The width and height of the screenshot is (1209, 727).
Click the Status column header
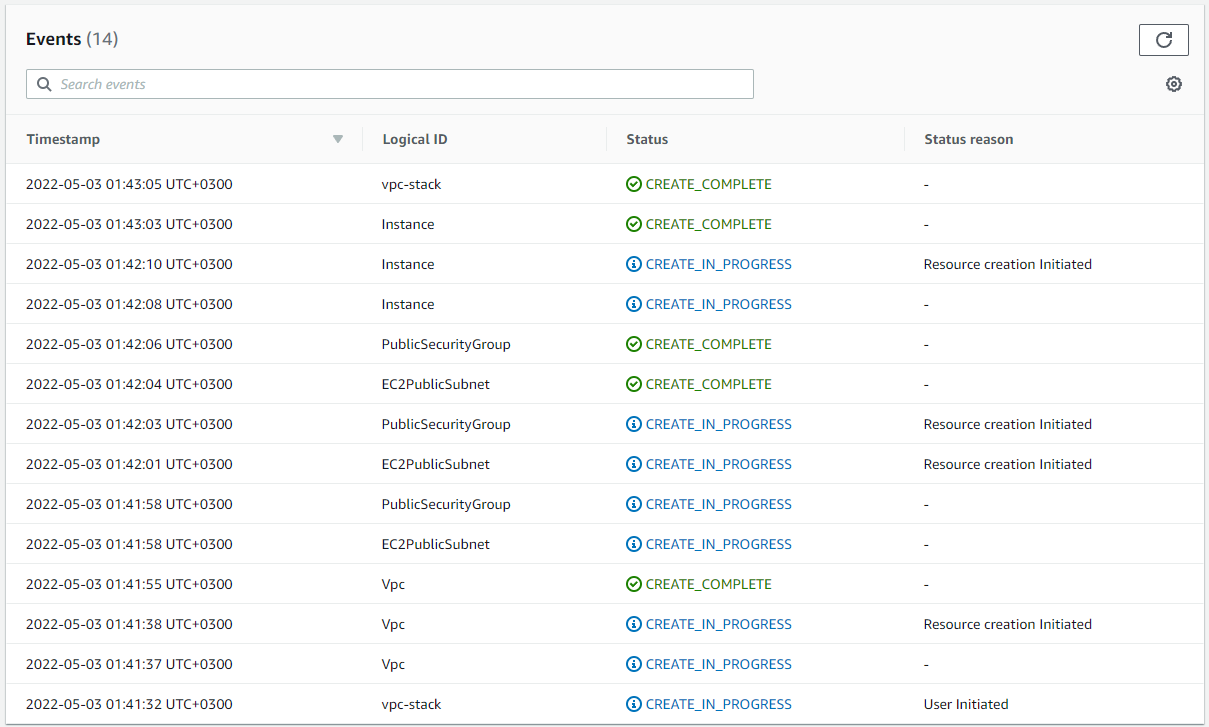647,139
